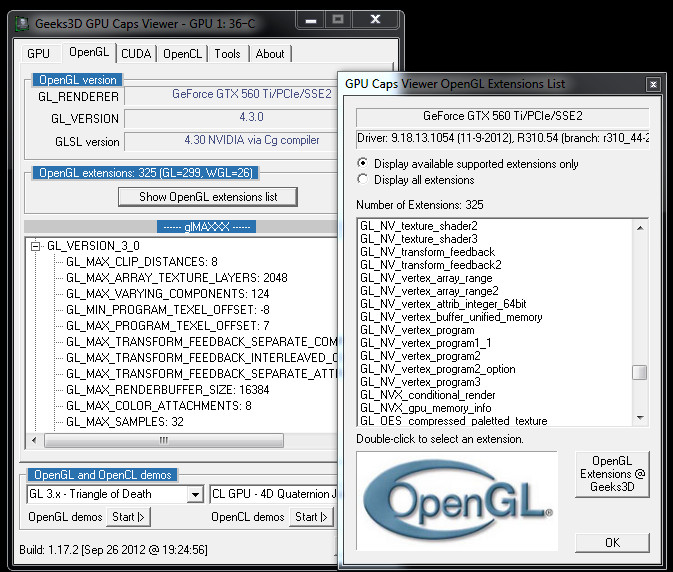Click the glMAXXX tree horizontal scrollbar thumb

pyautogui.click(x=164, y=440)
